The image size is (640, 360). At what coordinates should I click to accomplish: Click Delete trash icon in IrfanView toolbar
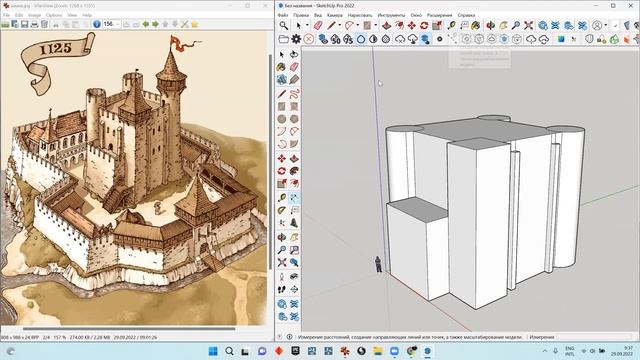tap(44, 24)
